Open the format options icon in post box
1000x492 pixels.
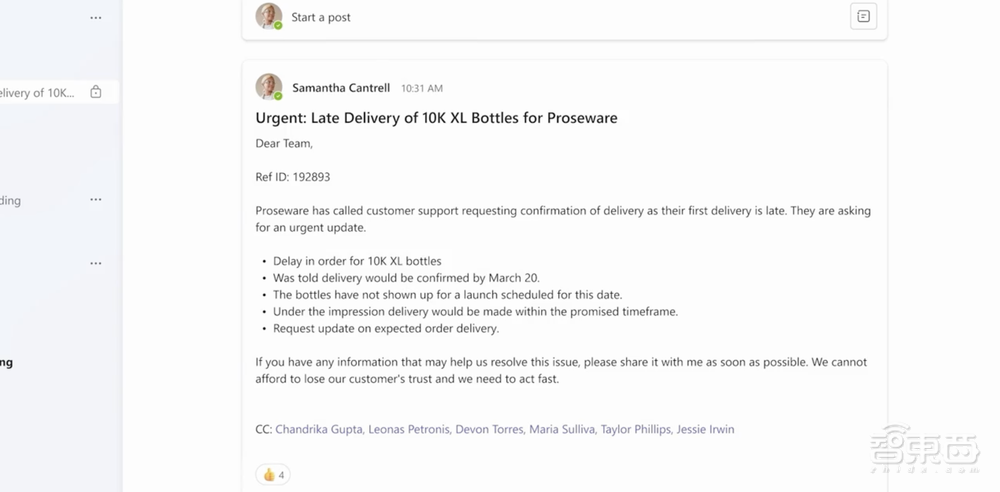point(863,17)
